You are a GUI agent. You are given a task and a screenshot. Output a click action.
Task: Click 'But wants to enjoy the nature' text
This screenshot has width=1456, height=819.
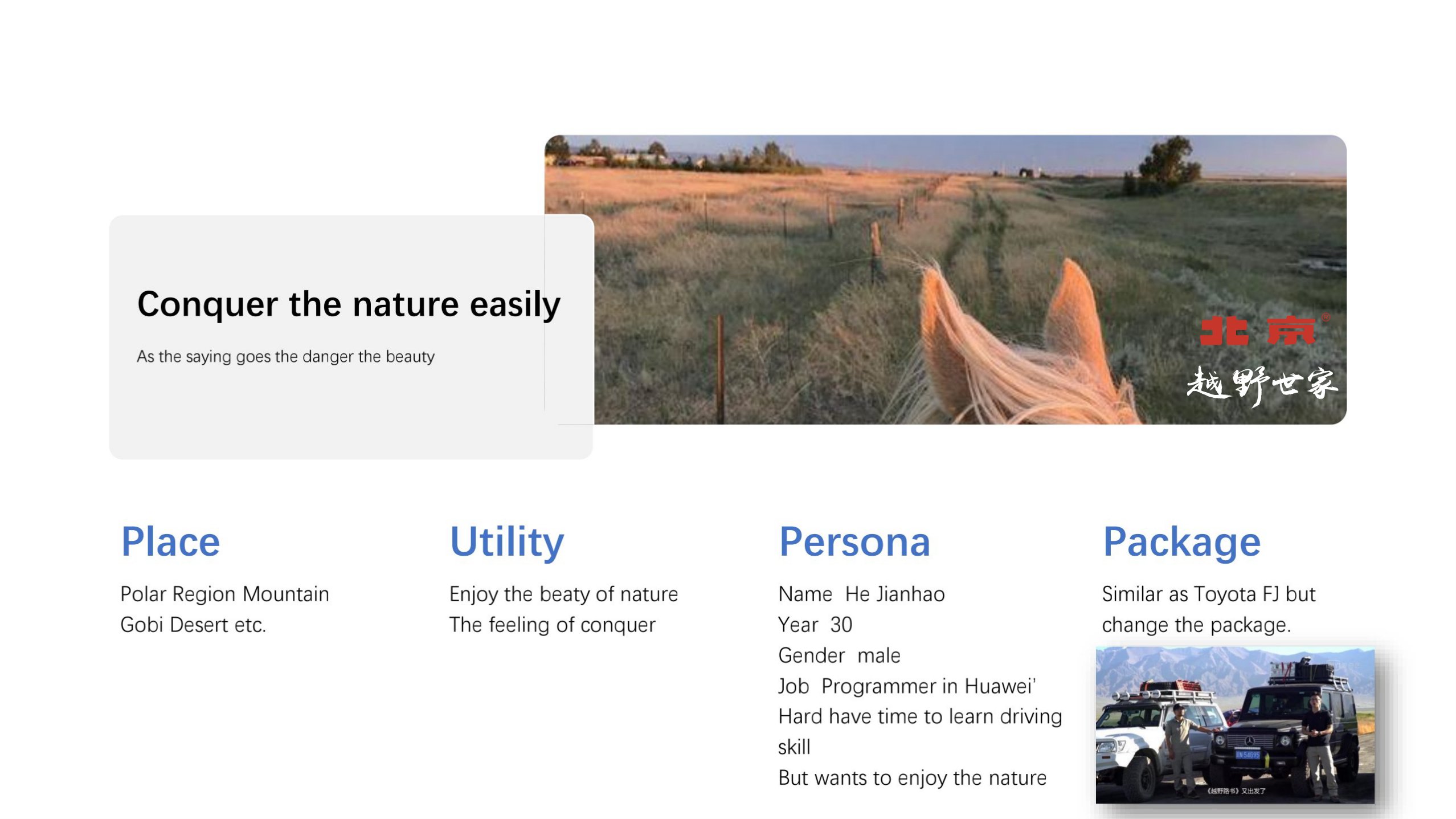912,778
